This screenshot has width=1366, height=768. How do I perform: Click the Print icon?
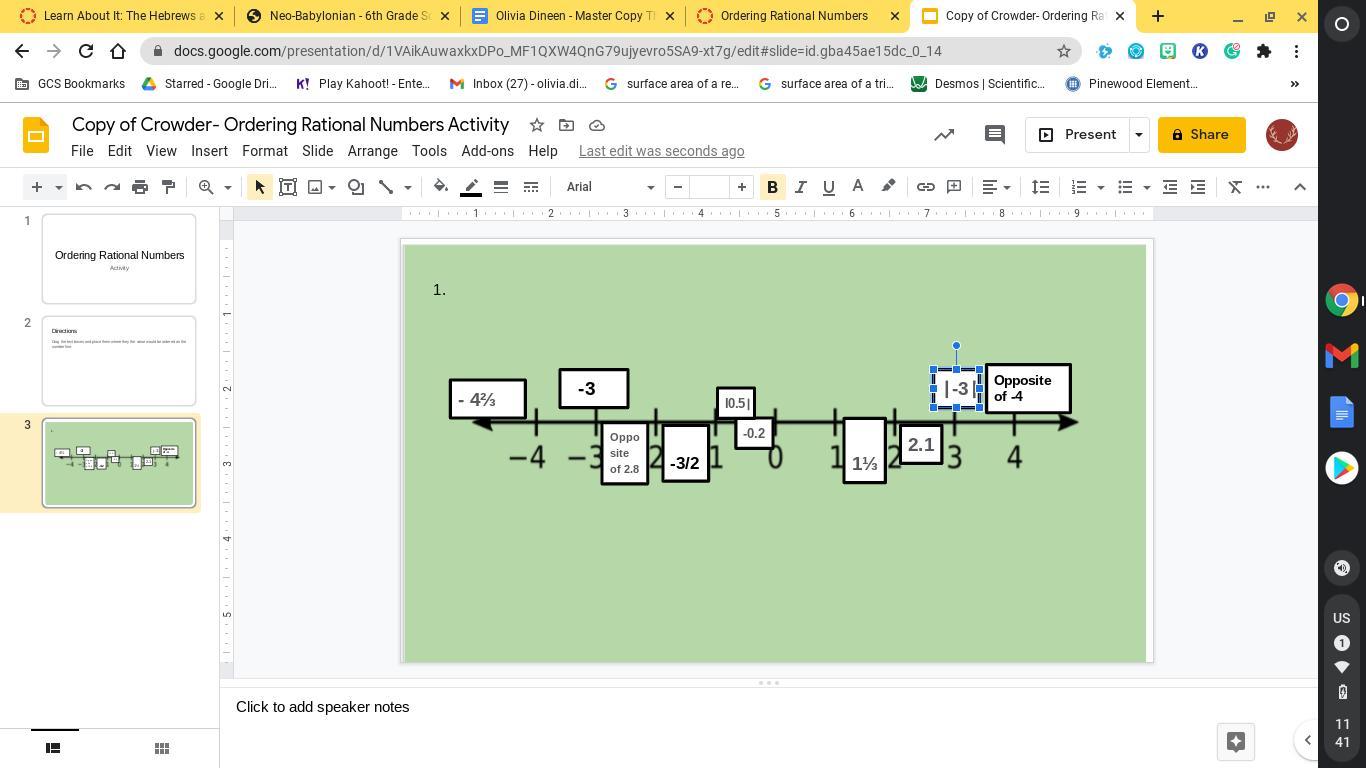[x=140, y=187]
